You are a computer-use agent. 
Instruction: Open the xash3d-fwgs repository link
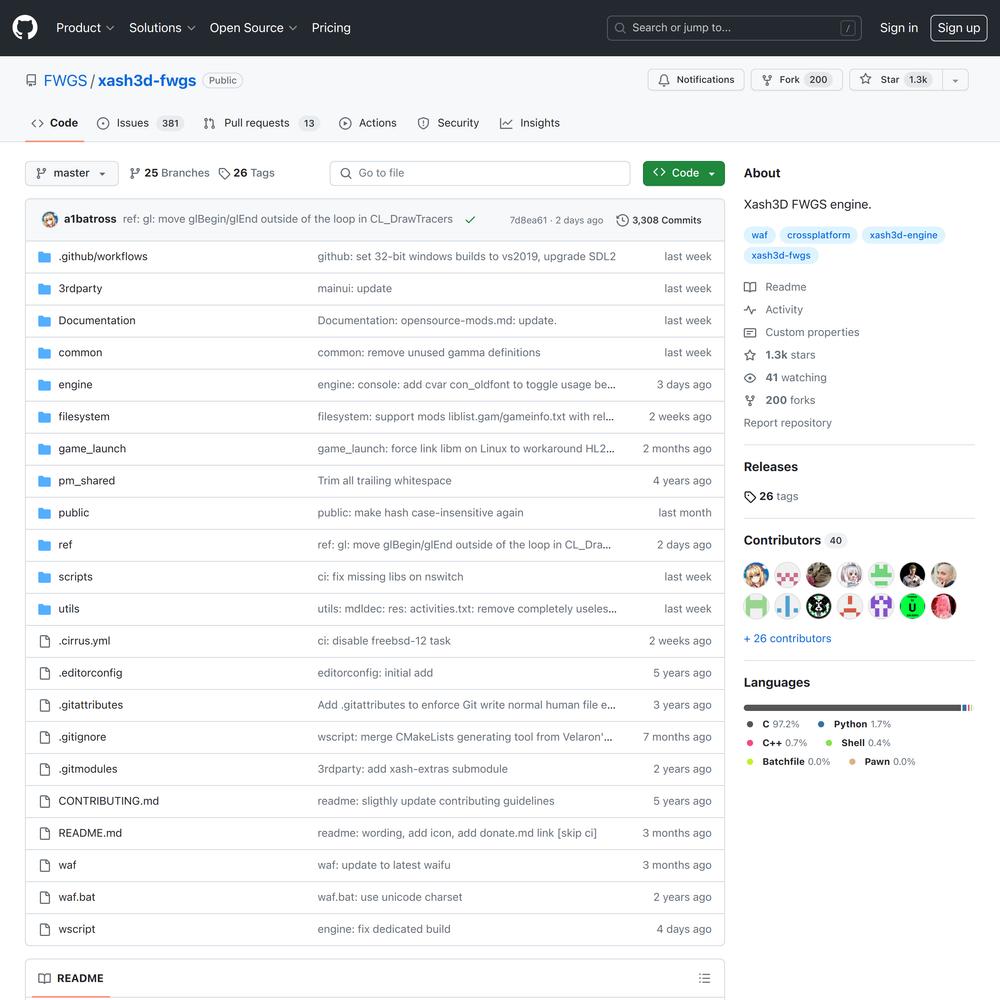click(x=147, y=80)
